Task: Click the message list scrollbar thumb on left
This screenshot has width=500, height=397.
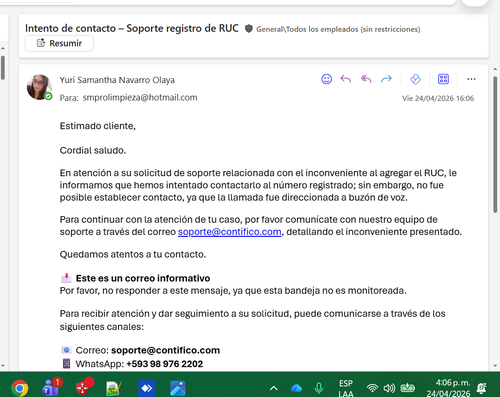Action: pos(3,68)
